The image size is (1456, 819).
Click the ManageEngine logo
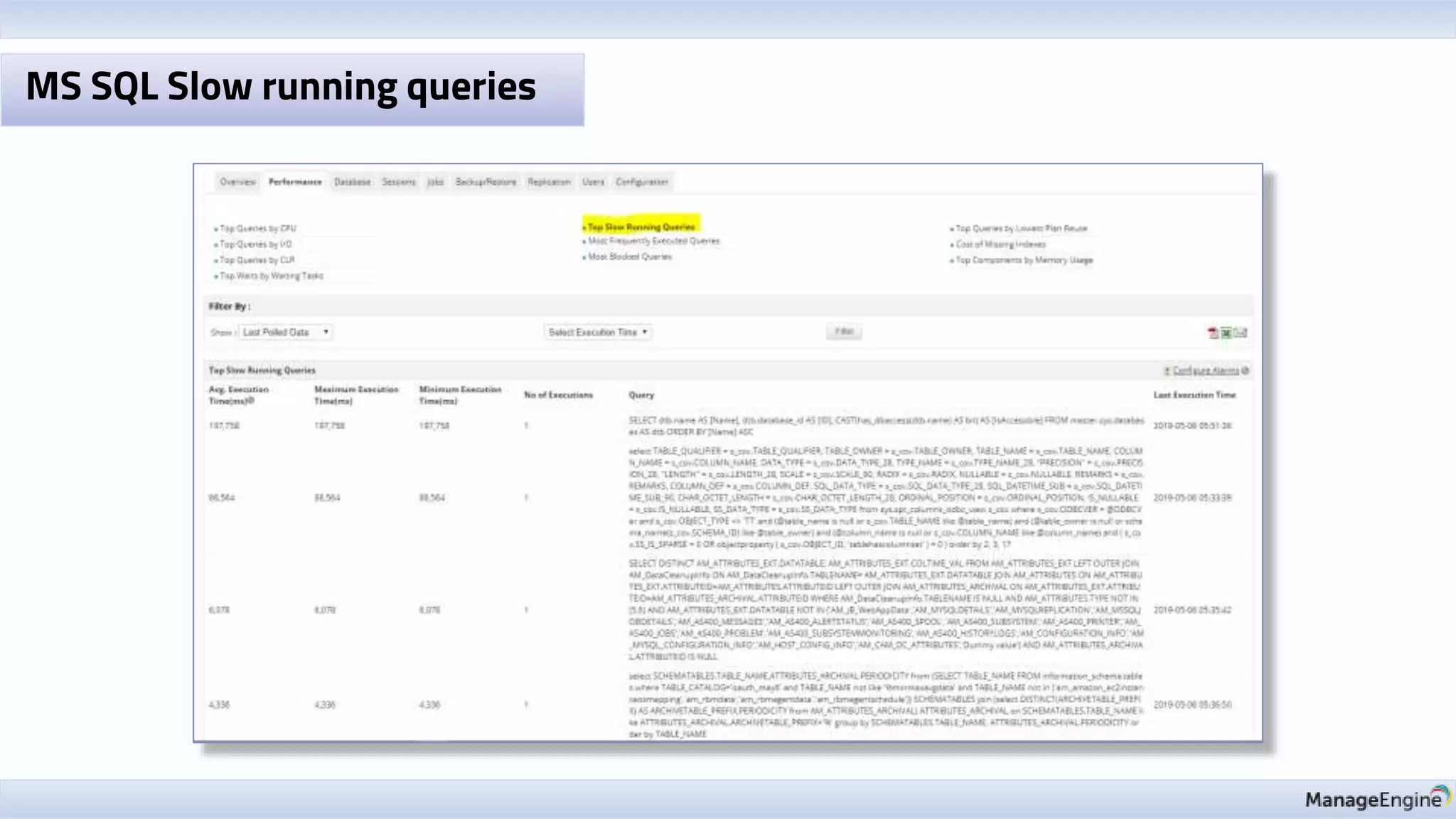click(1378, 798)
